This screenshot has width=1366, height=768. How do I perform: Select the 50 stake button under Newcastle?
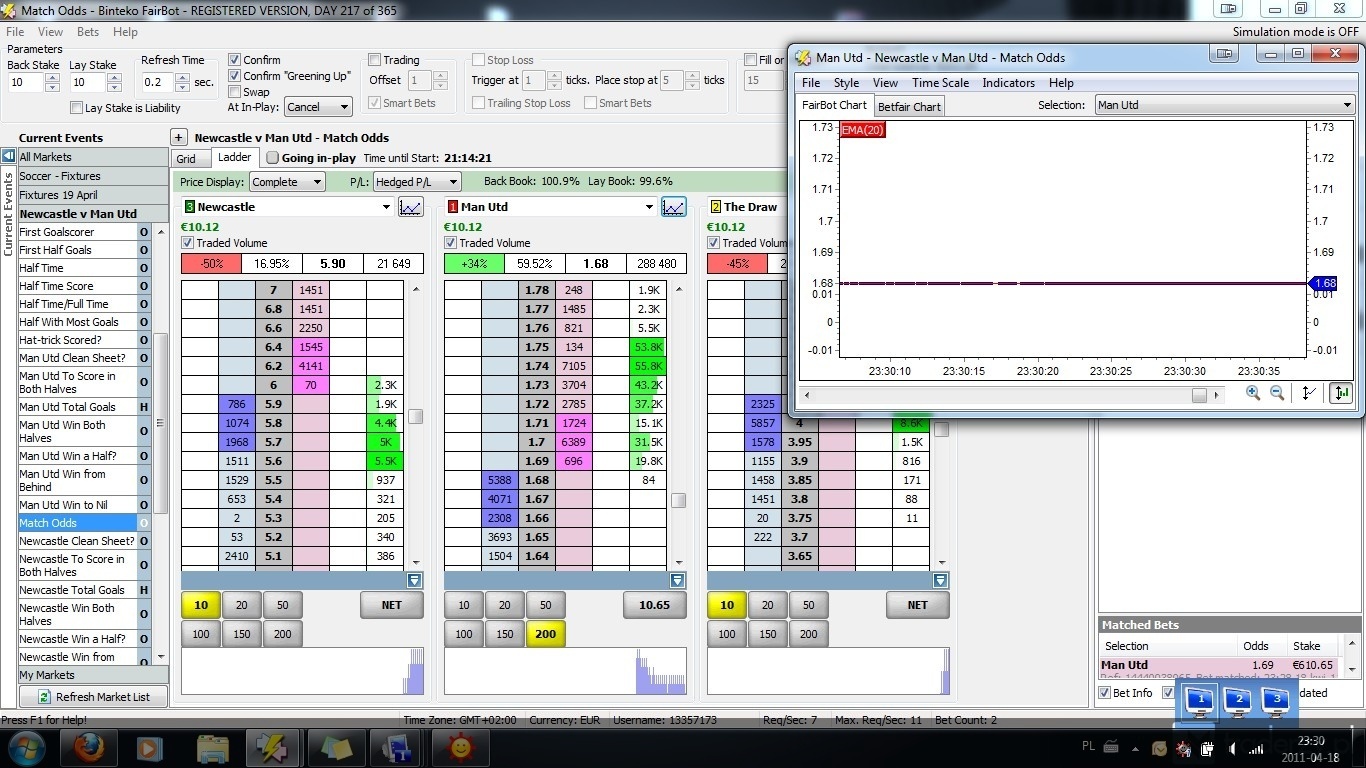click(x=283, y=605)
